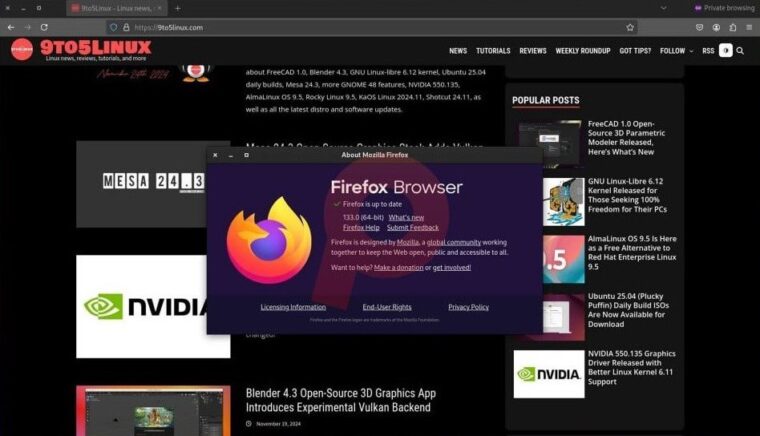Click the site security padlock icon

click(127, 28)
